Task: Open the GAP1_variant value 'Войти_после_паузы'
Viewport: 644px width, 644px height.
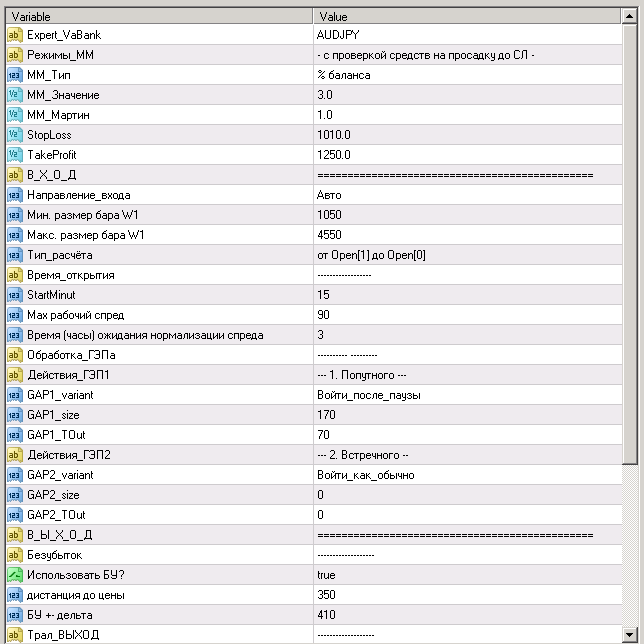Action: tap(468, 395)
